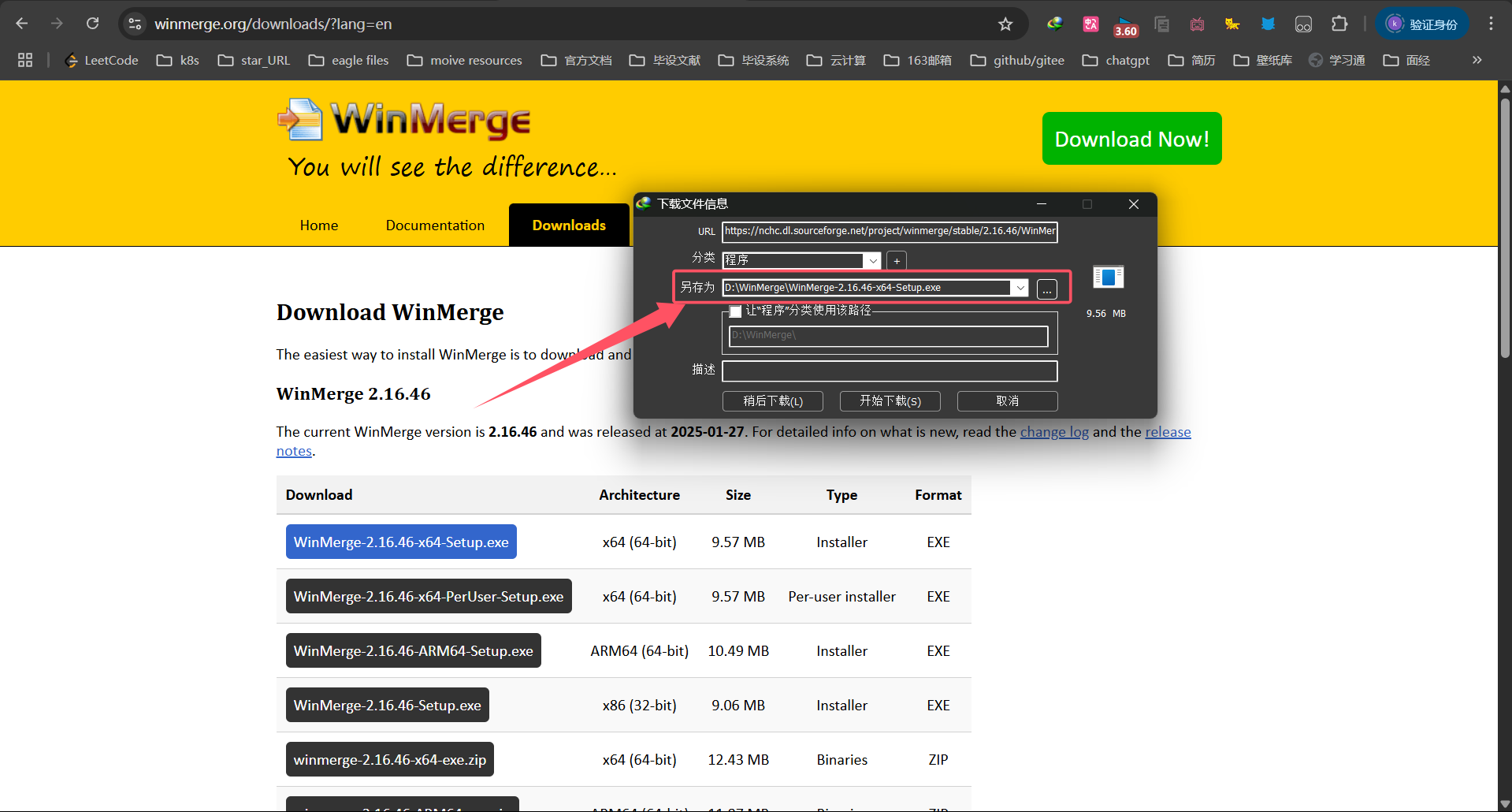The image size is (1512, 812).
Task: Download WinMerge-2.16.46-x64-Setup.exe
Action: (401, 542)
